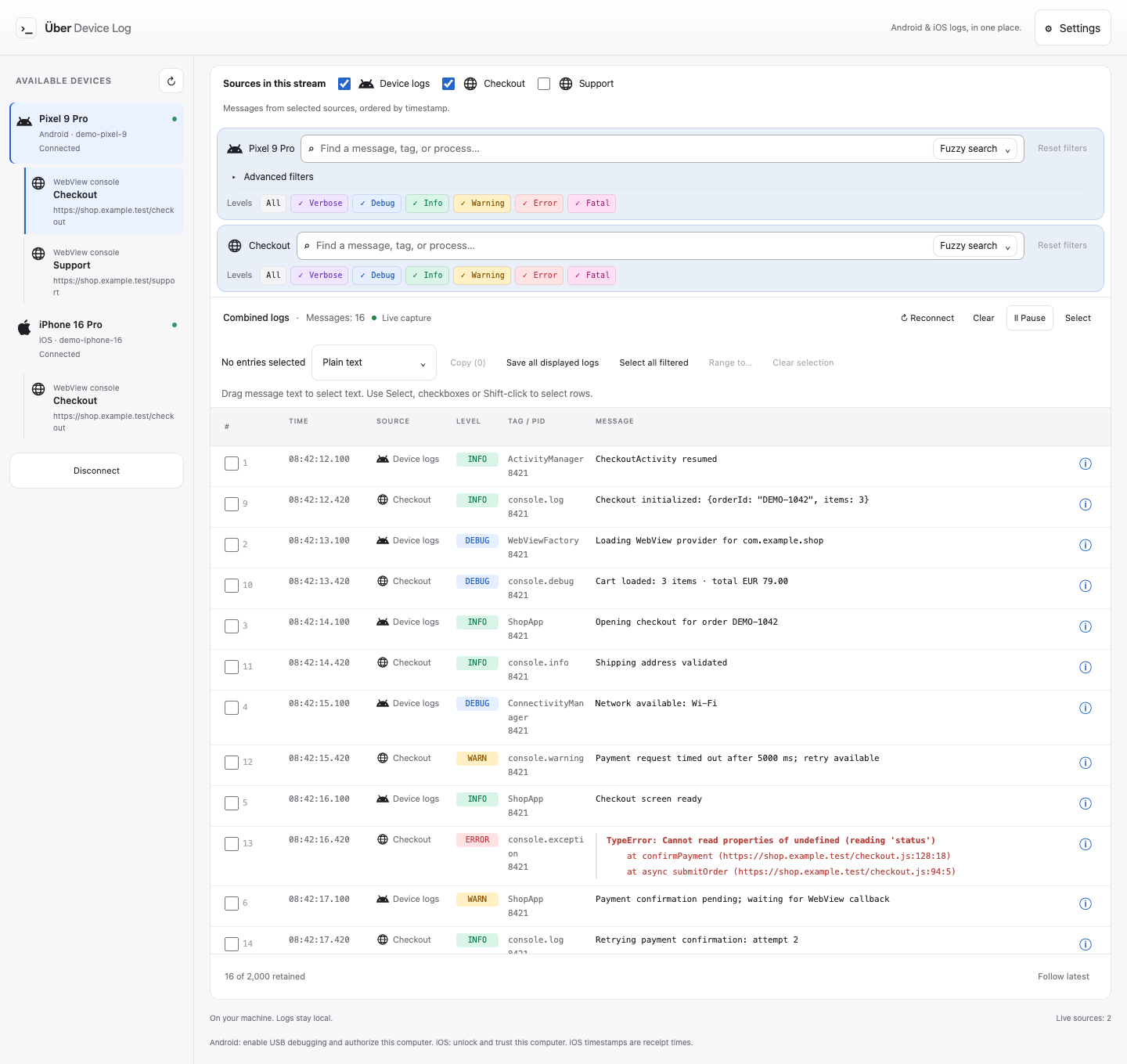1127x1064 pixels.
Task: Select the Support WebView console entry
Action: pyautogui.click(x=105, y=271)
